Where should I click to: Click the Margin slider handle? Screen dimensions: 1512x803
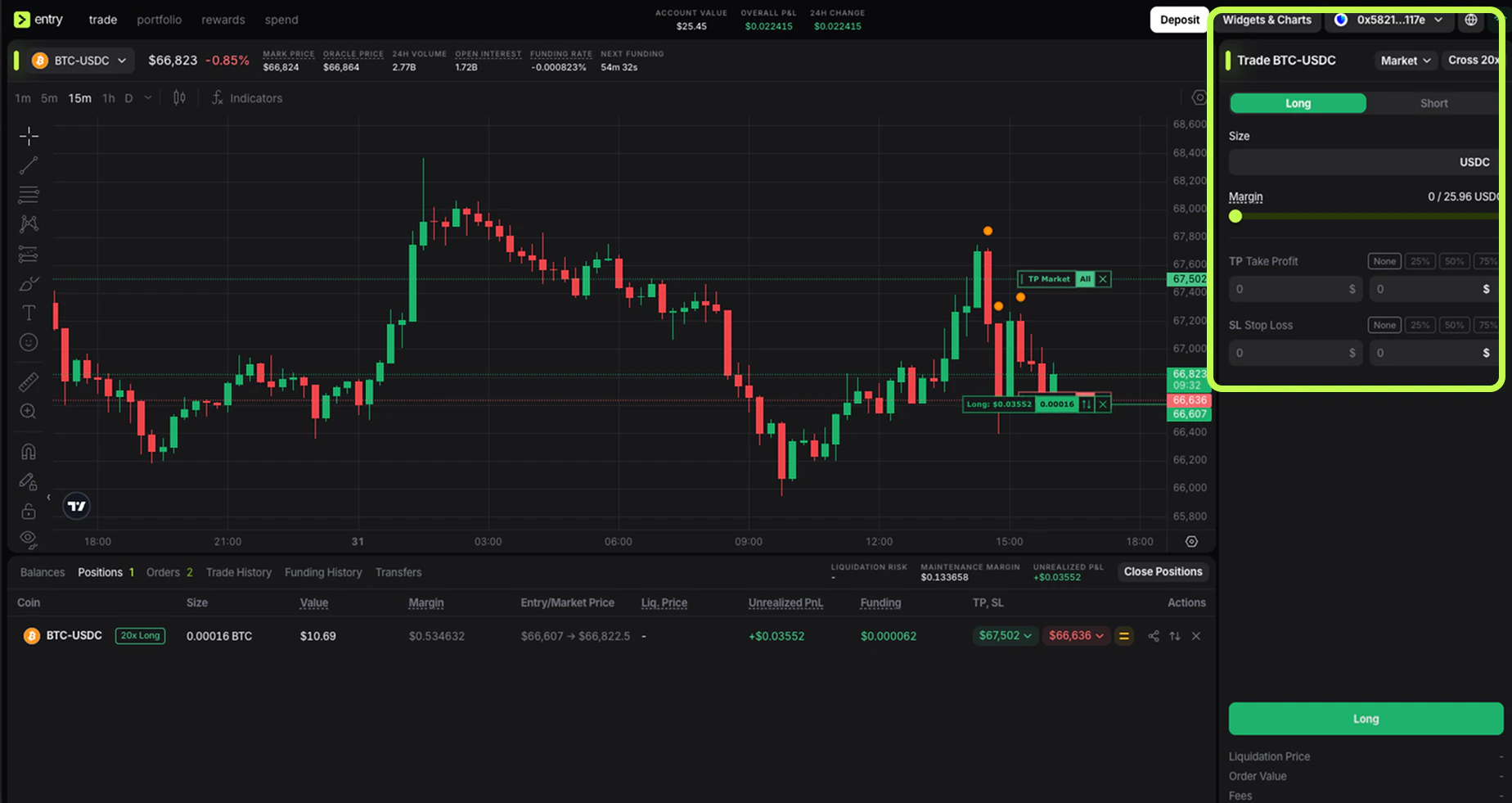[1235, 216]
